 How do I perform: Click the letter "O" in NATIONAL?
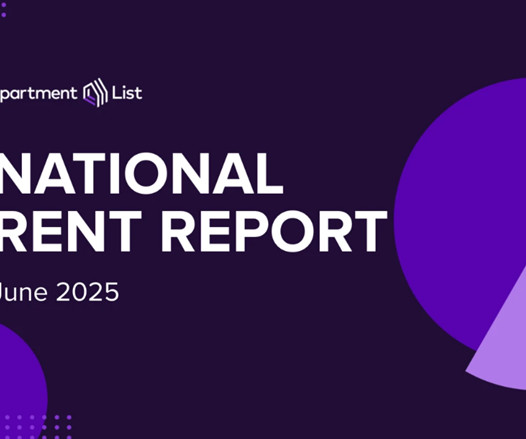tap(145, 174)
